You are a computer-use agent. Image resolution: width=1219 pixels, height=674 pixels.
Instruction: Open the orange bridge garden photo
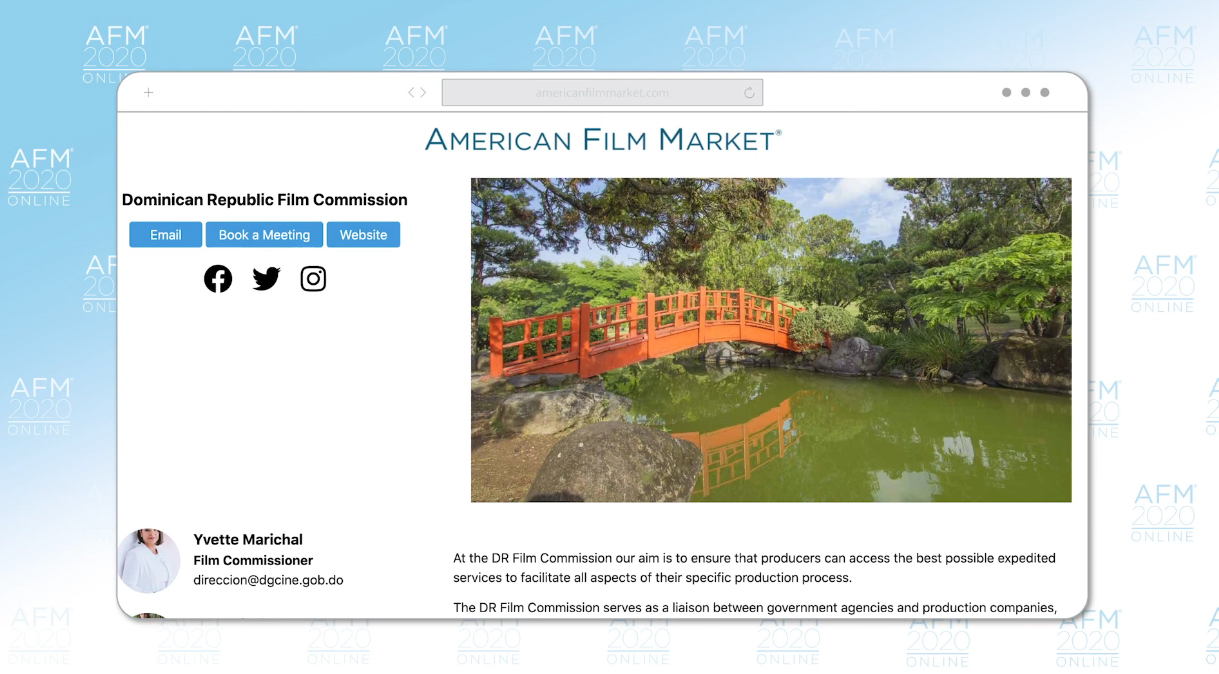770,340
